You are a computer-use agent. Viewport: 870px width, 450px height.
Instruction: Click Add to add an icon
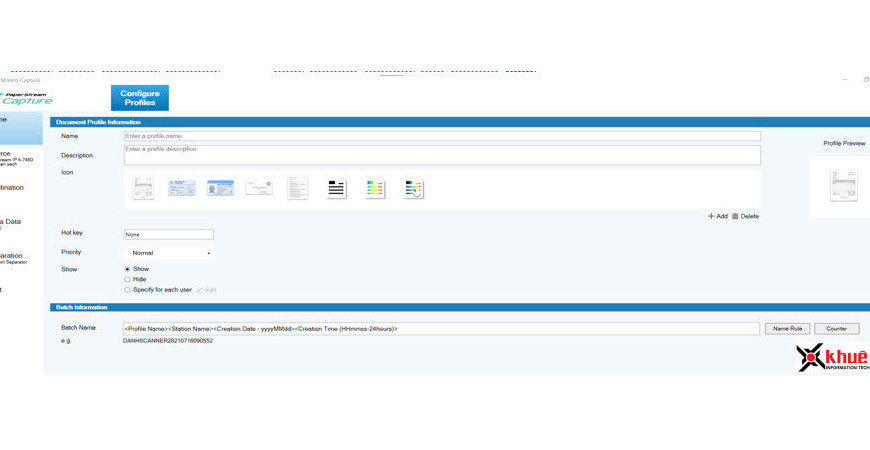pyautogui.click(x=718, y=216)
